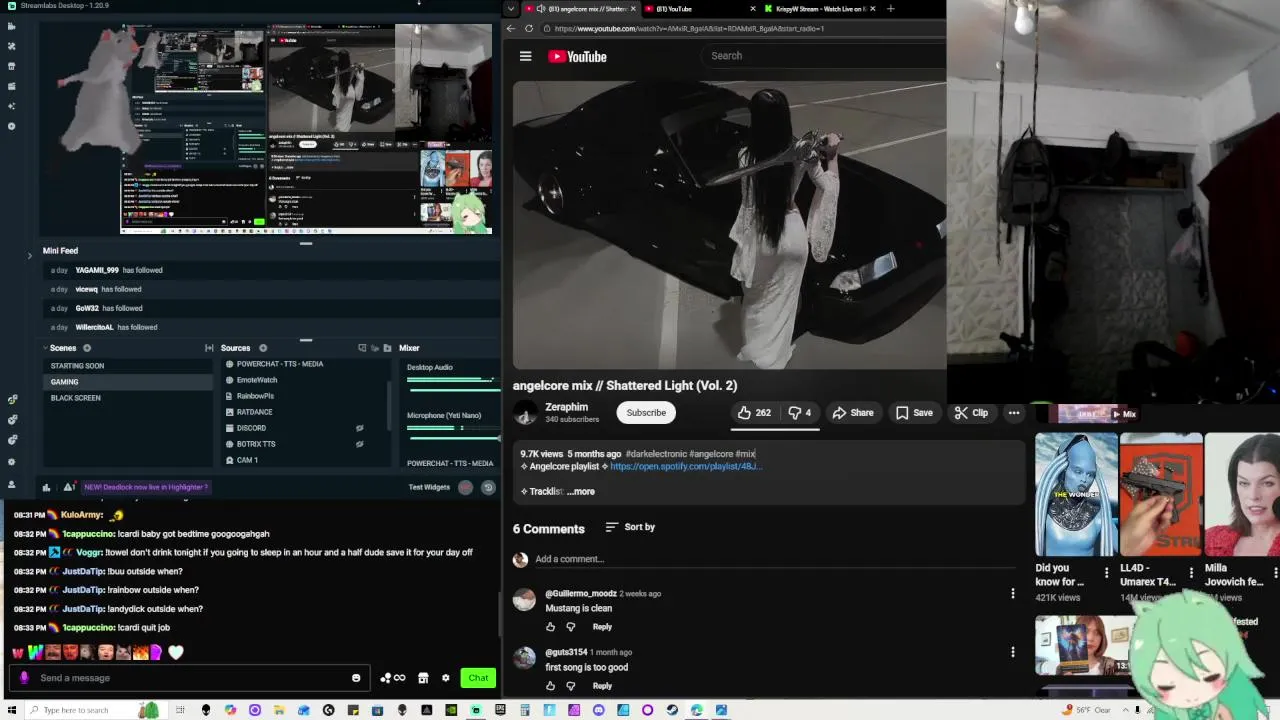Open the more actions ellipsis beside Clip

tap(1013, 412)
